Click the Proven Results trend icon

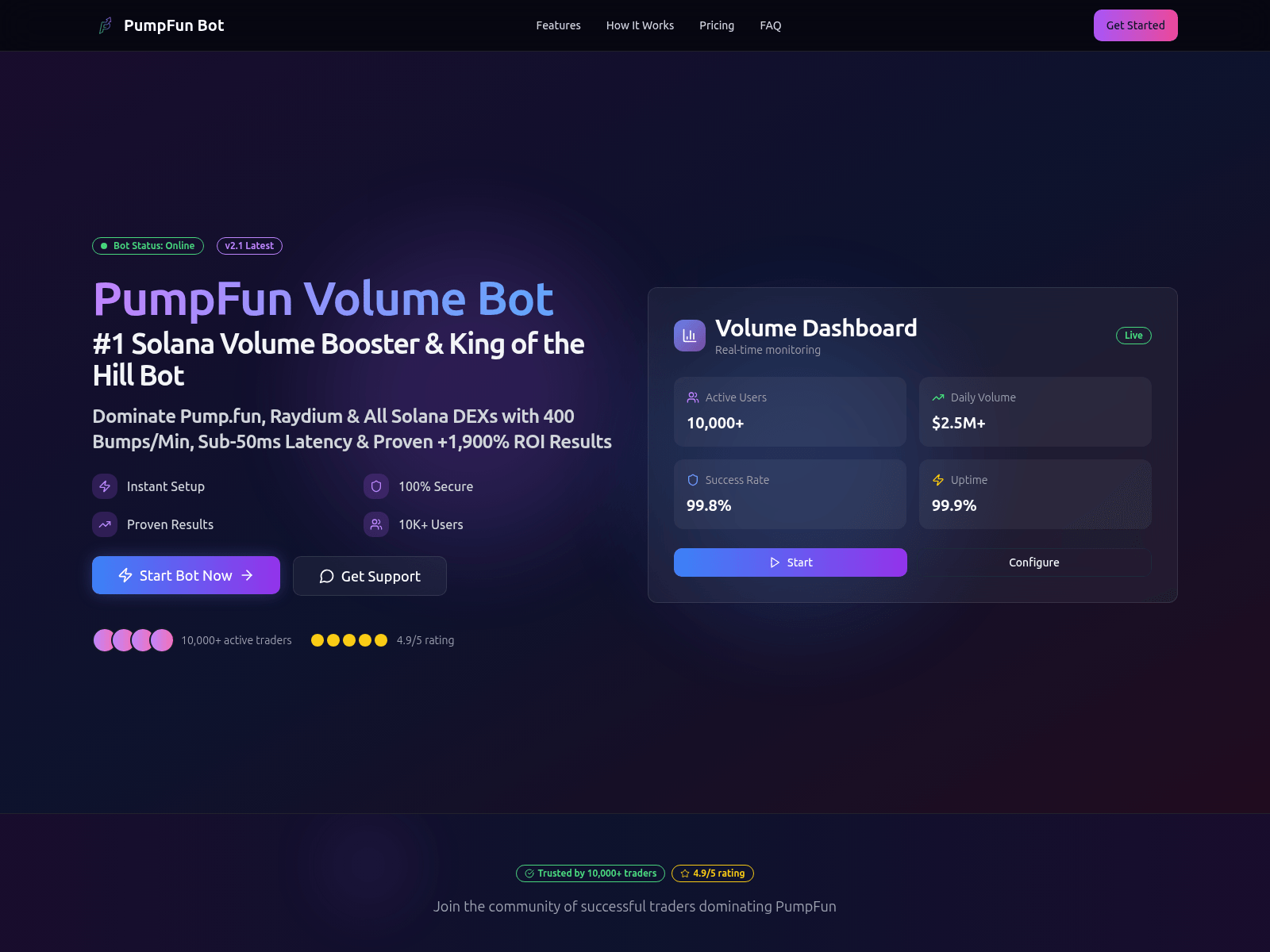105,524
